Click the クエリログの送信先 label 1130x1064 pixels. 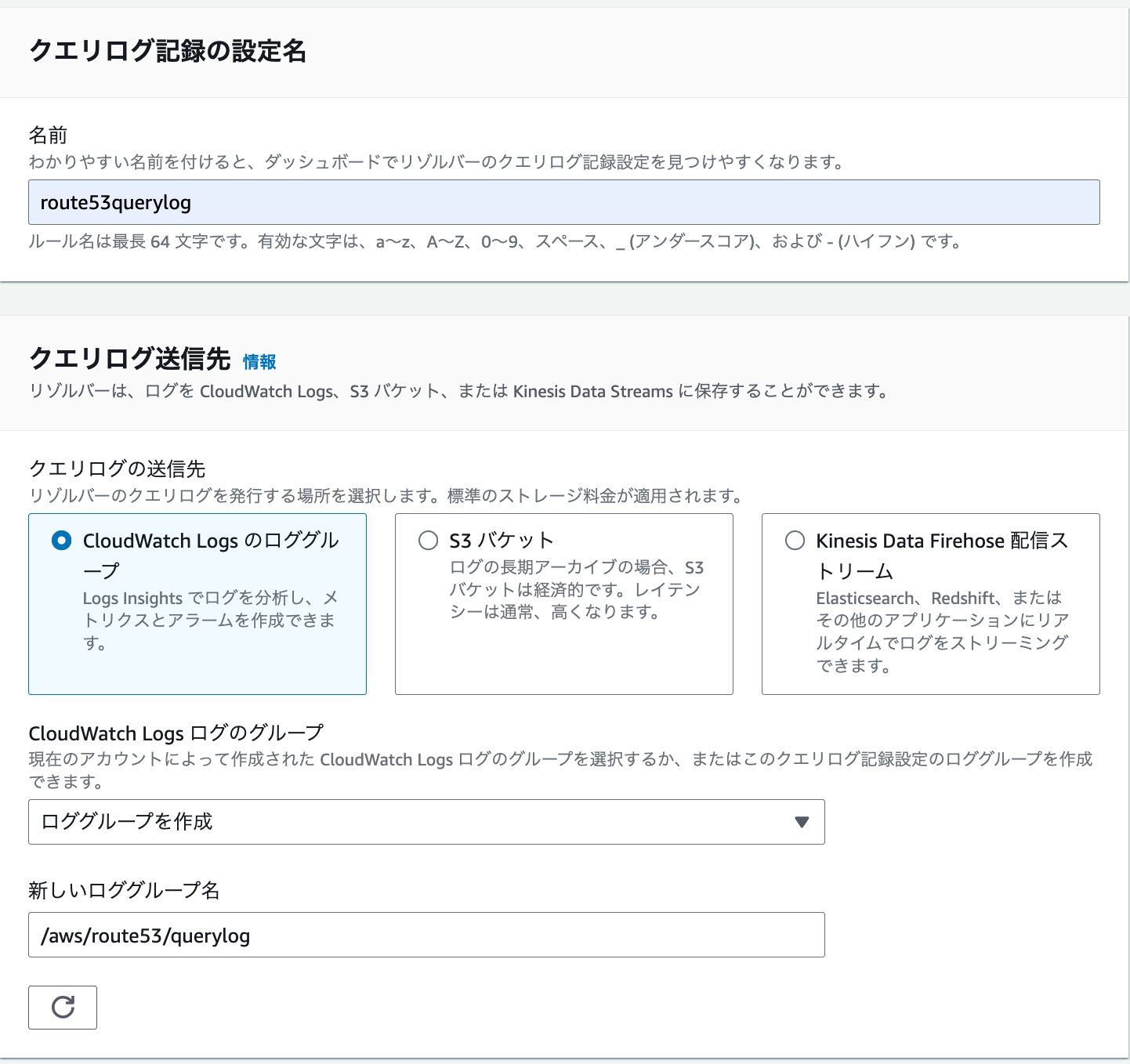117,469
